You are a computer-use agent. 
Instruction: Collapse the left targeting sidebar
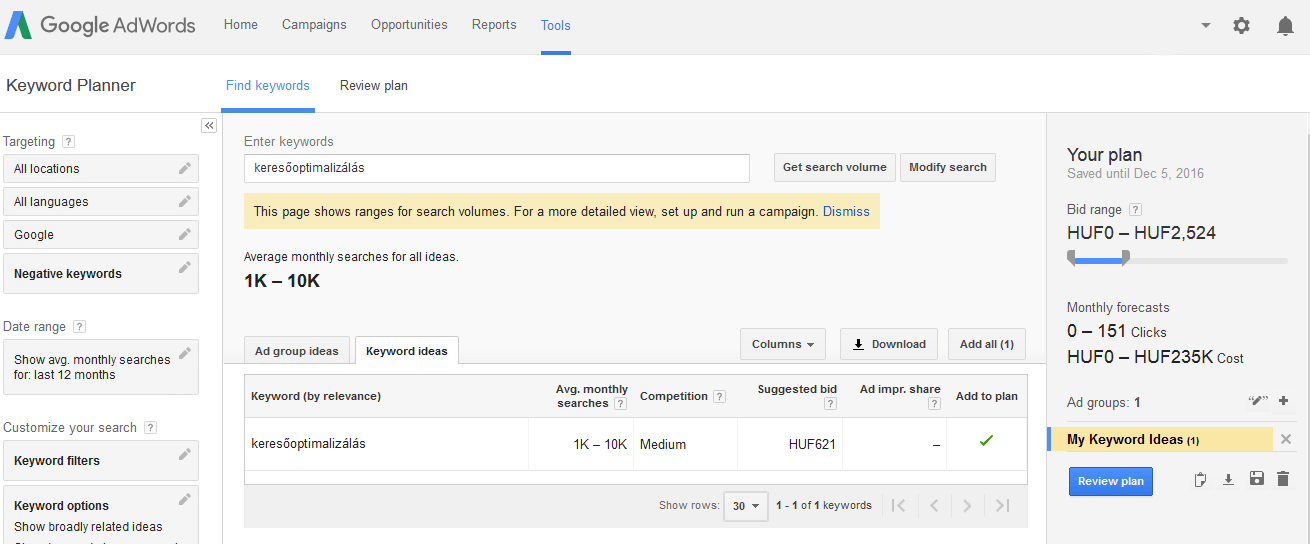pyautogui.click(x=209, y=126)
